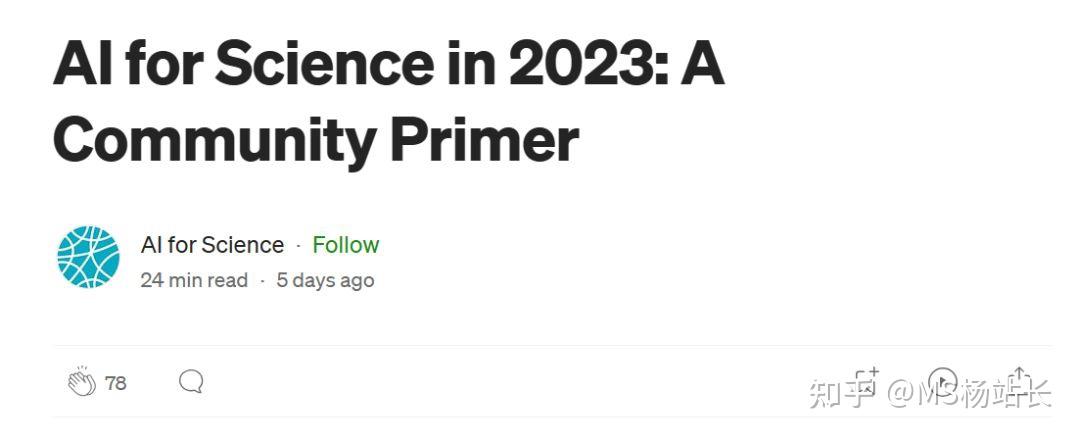Share the story using the share icon
Image resolution: width=1080 pixels, height=438 pixels.
coord(1018,382)
